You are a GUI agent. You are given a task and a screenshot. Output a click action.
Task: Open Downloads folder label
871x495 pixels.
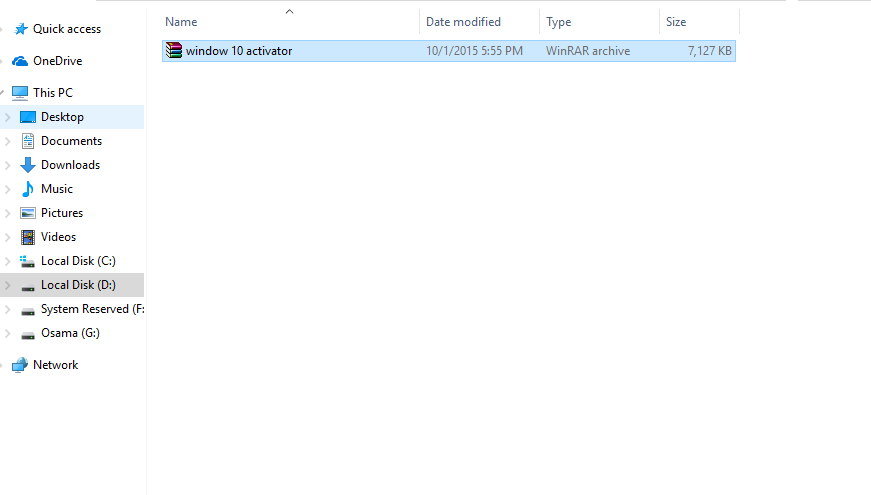click(71, 165)
